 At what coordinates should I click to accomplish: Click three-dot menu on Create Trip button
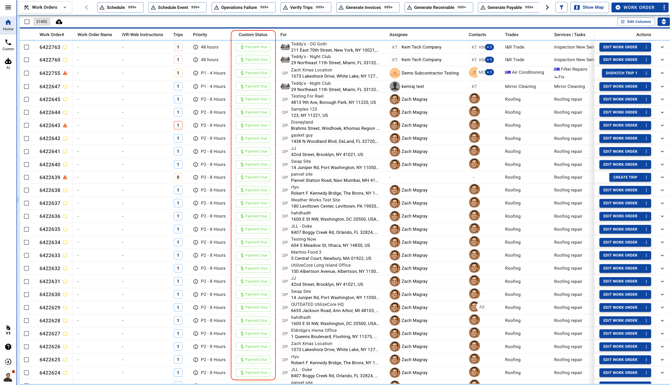coord(646,177)
